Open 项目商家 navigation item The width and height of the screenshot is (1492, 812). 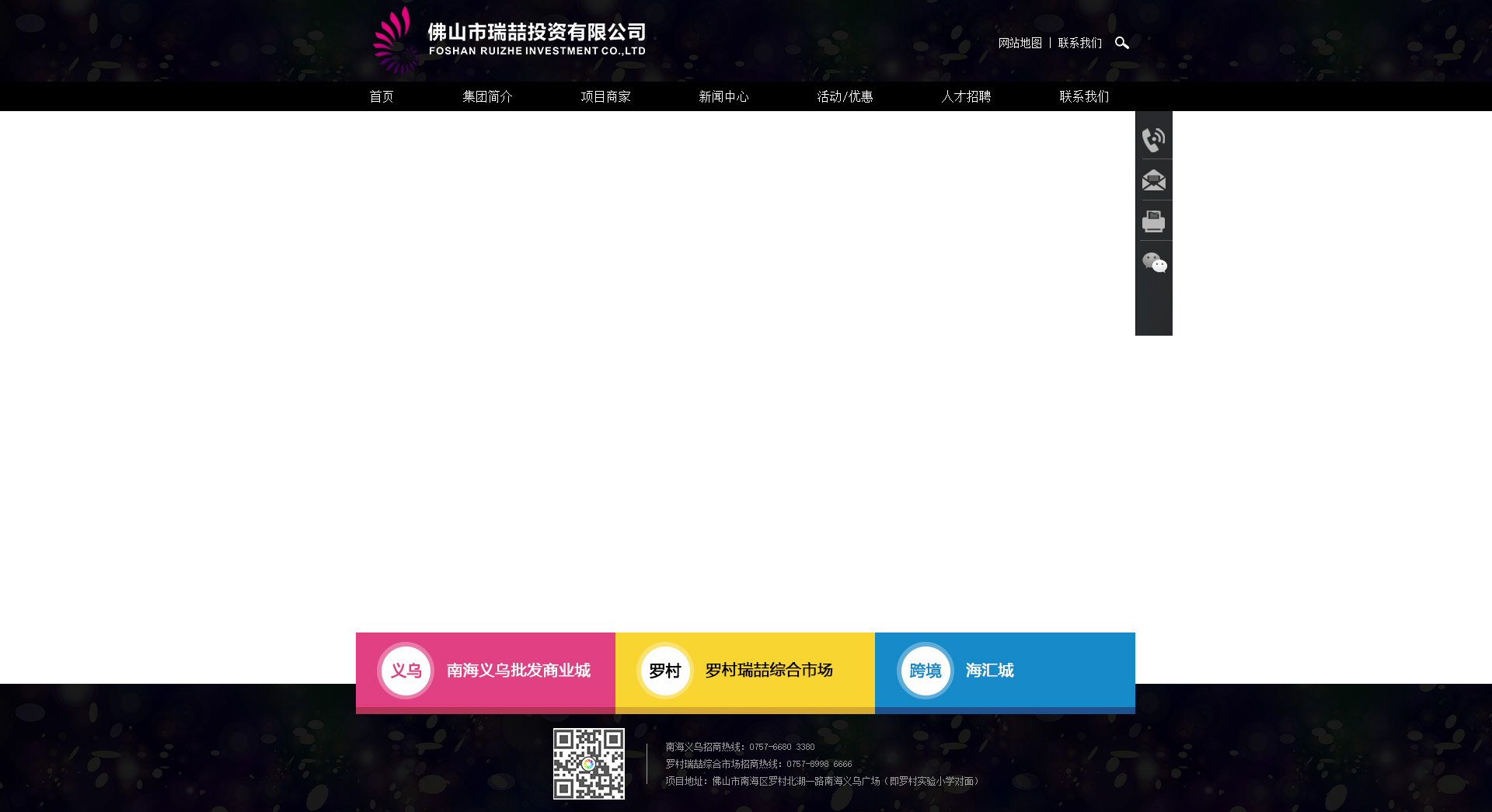pos(605,96)
